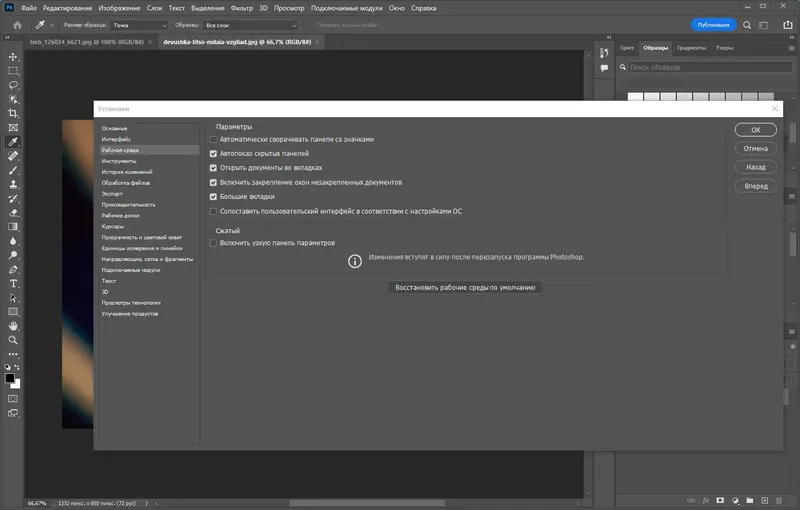Create new layer plus icon

click(764, 501)
